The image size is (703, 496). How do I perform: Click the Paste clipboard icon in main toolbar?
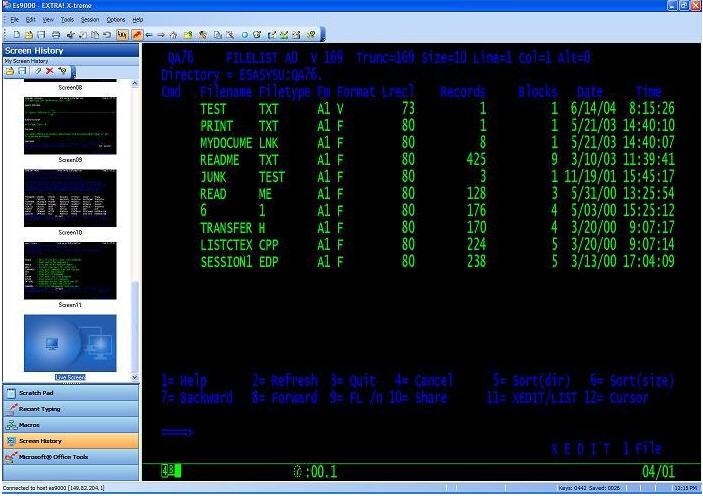pyautogui.click(x=95, y=35)
